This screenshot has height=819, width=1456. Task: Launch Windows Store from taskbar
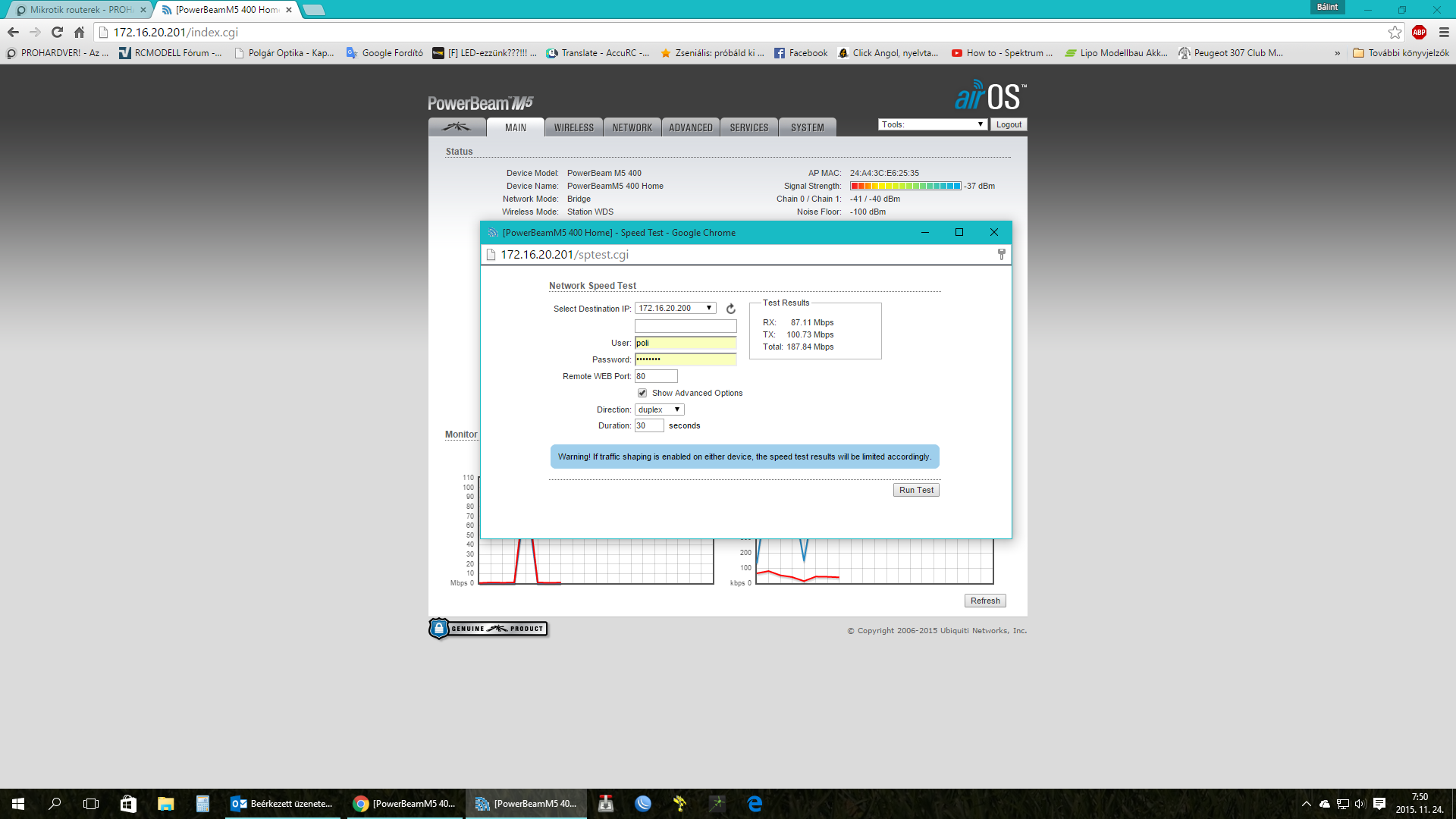tap(128, 804)
